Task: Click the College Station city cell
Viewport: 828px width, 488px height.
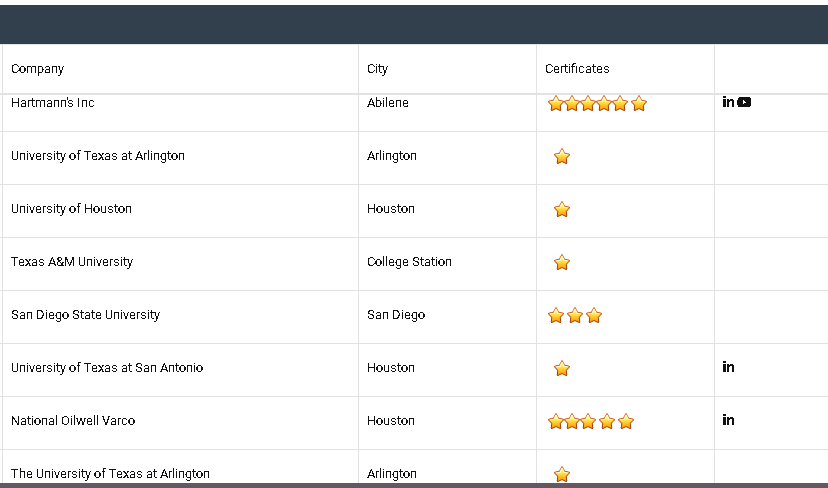Action: click(409, 262)
